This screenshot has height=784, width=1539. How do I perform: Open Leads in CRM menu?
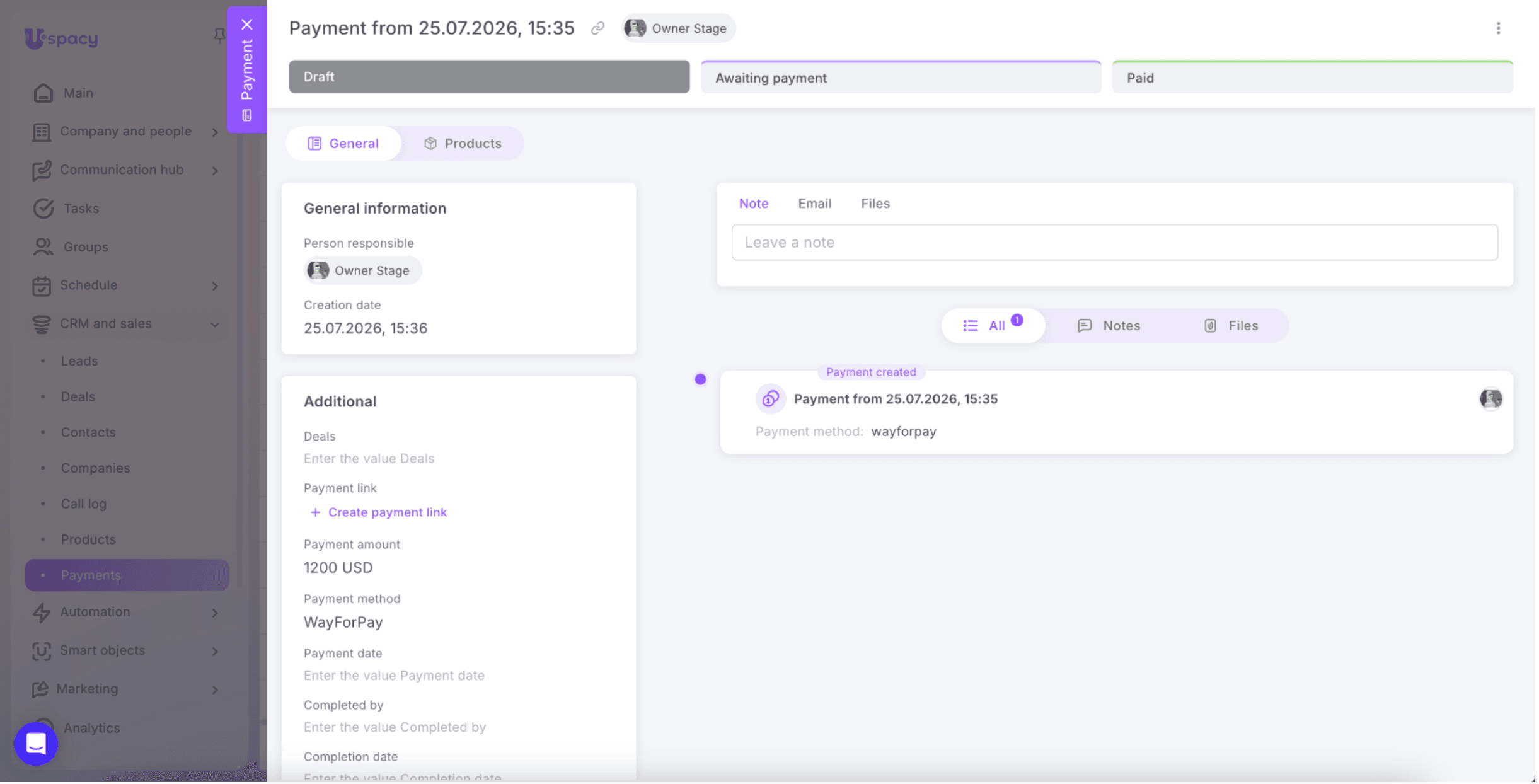tap(79, 361)
